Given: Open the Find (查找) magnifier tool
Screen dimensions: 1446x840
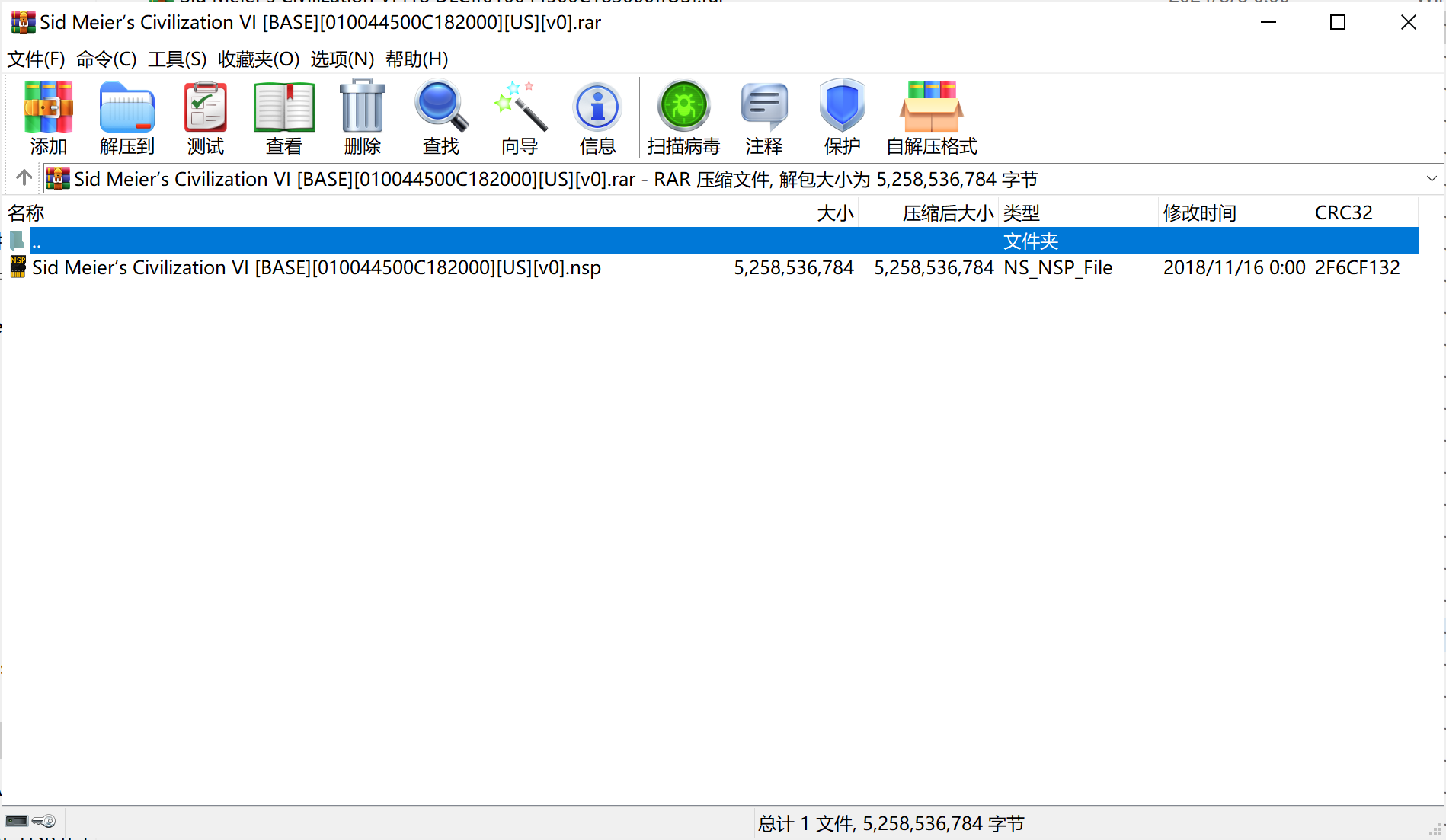Looking at the screenshot, I should (x=441, y=117).
